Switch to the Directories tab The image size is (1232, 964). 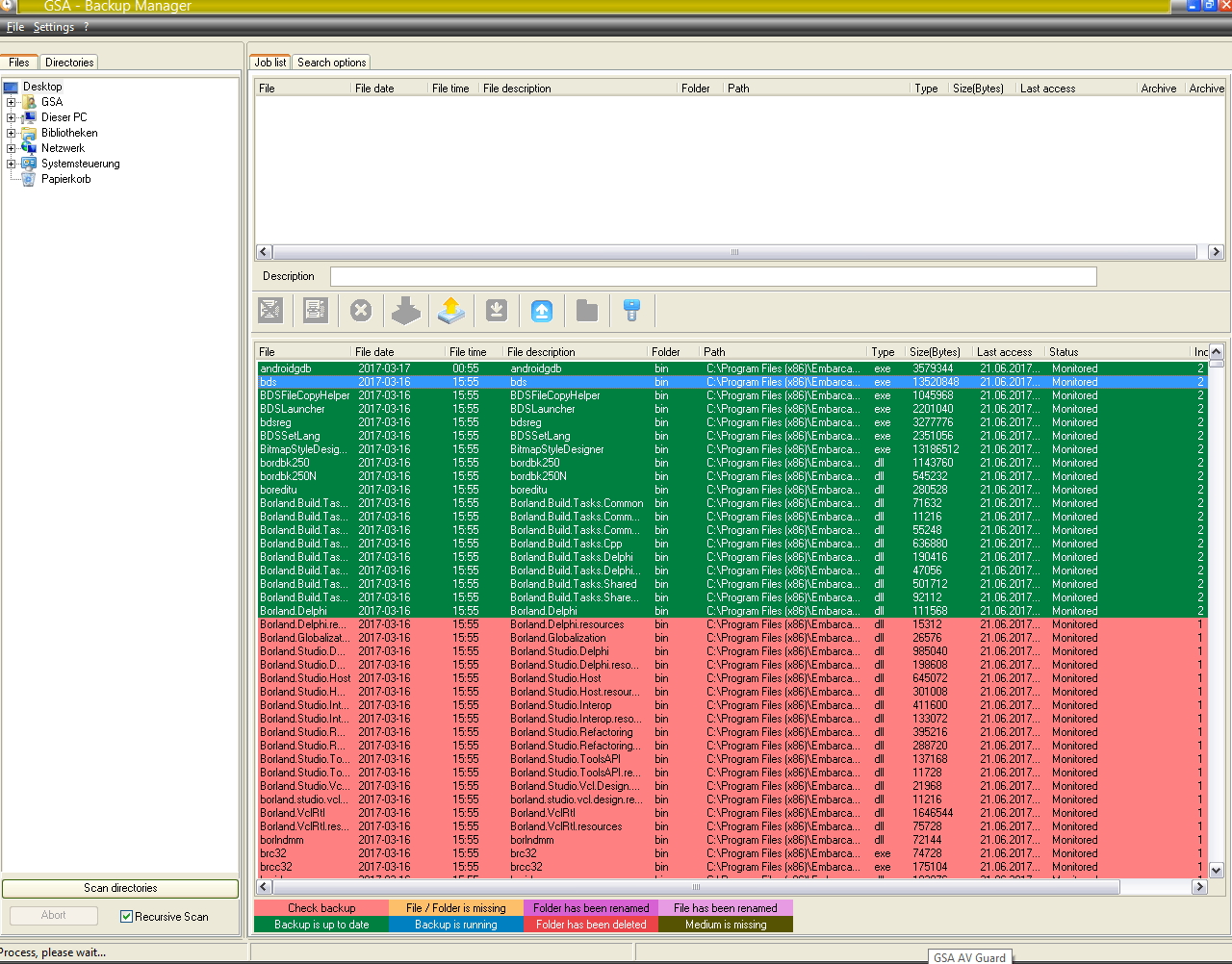69,63
